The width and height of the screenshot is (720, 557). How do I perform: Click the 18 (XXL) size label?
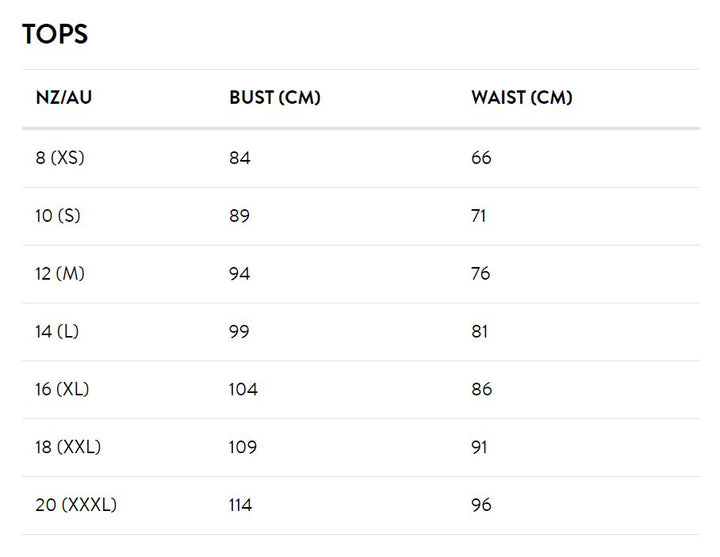pyautogui.click(x=68, y=447)
